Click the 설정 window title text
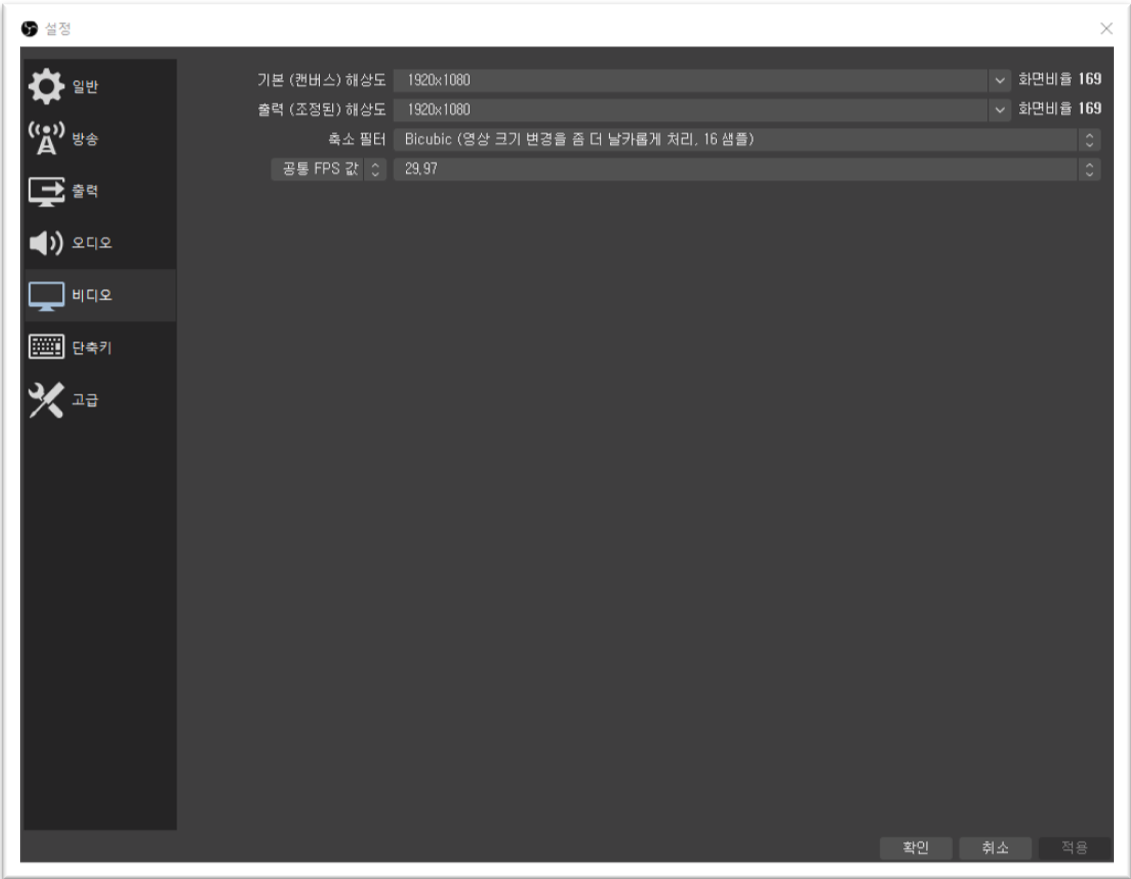1131x879 pixels. [58, 29]
